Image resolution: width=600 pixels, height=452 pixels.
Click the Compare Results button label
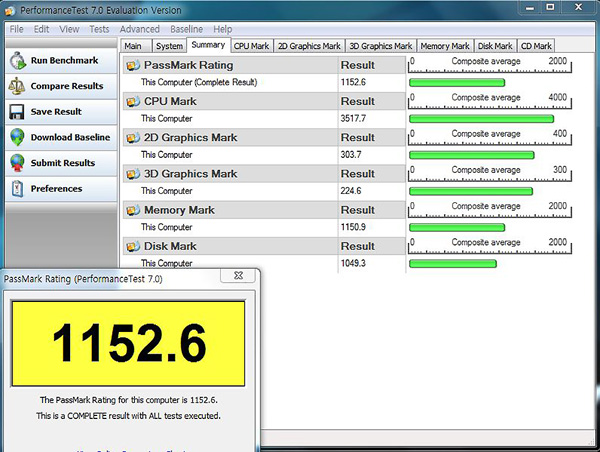tap(67, 86)
